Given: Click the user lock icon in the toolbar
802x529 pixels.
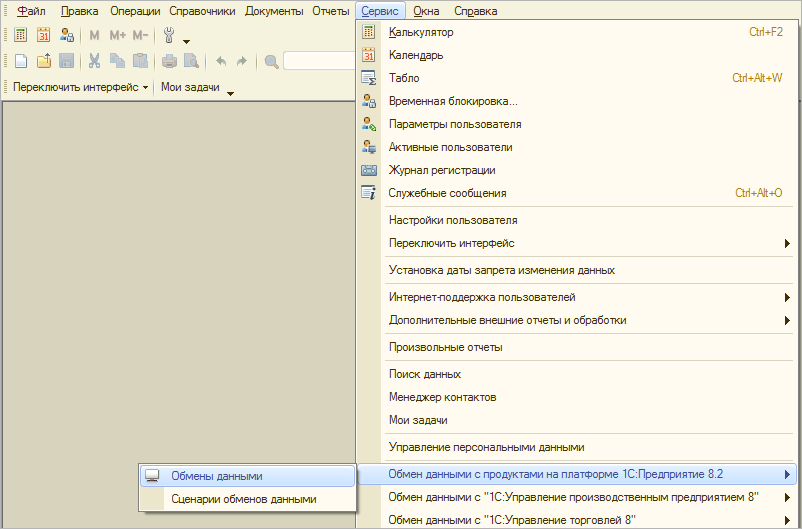Looking at the screenshot, I should (67, 35).
